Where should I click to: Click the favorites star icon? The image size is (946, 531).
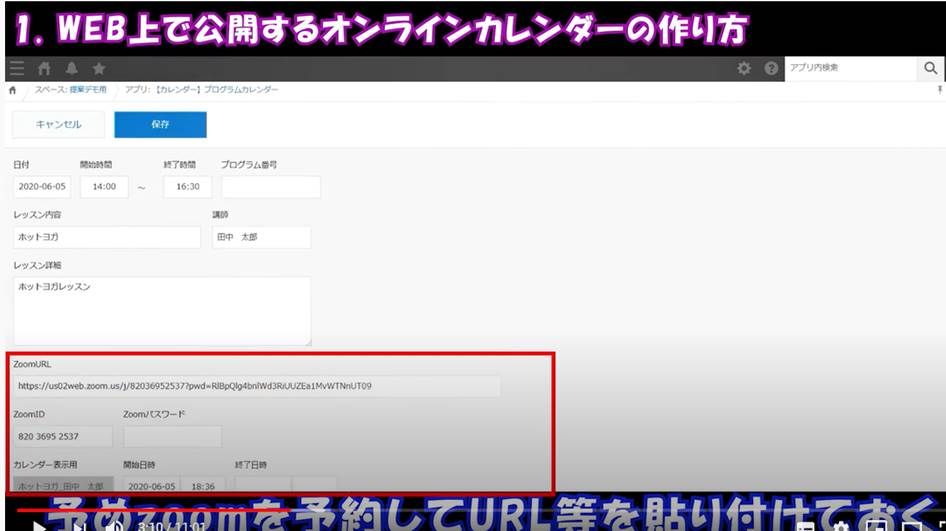click(99, 68)
